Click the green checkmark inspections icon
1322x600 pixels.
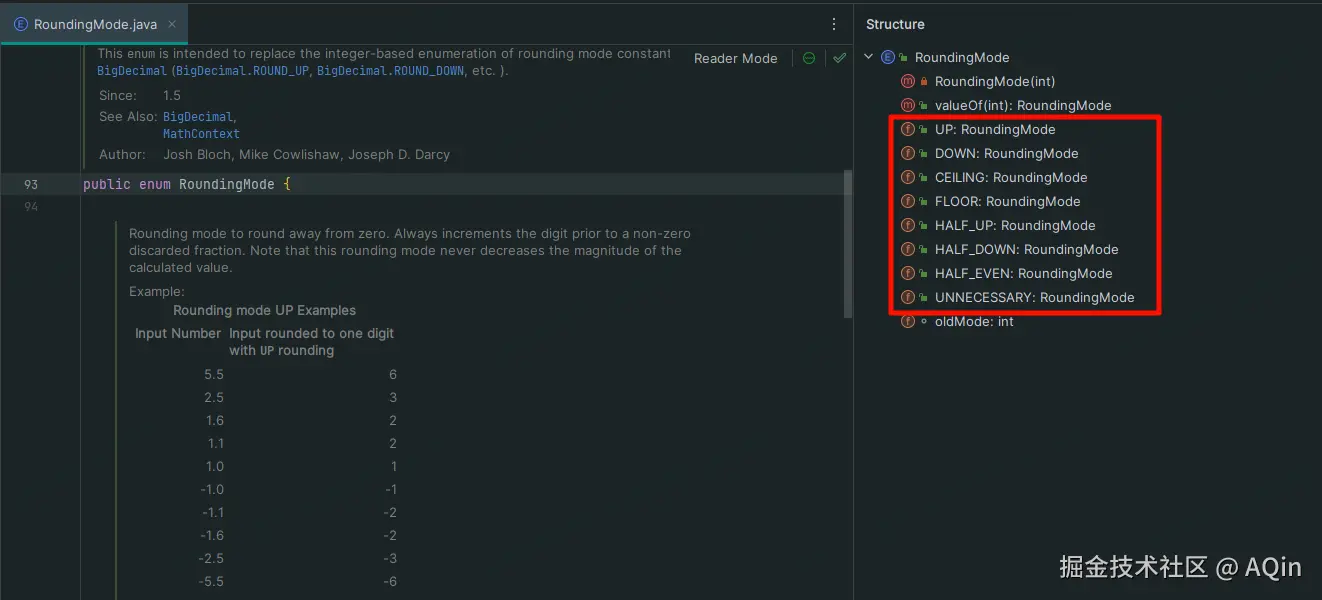click(839, 58)
